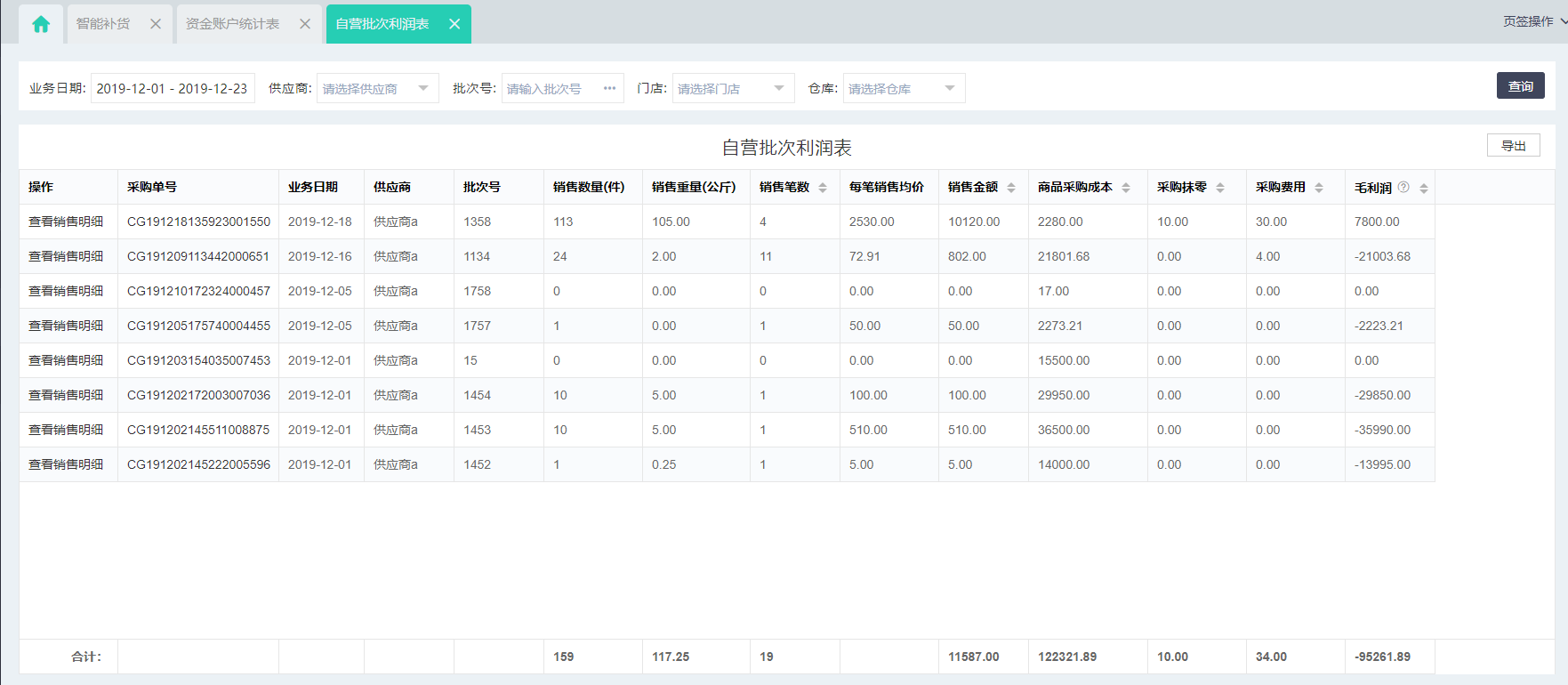Screen dimensions: 1568x685
Task: Sort by 销售笔数 column arrows
Action: [823, 188]
